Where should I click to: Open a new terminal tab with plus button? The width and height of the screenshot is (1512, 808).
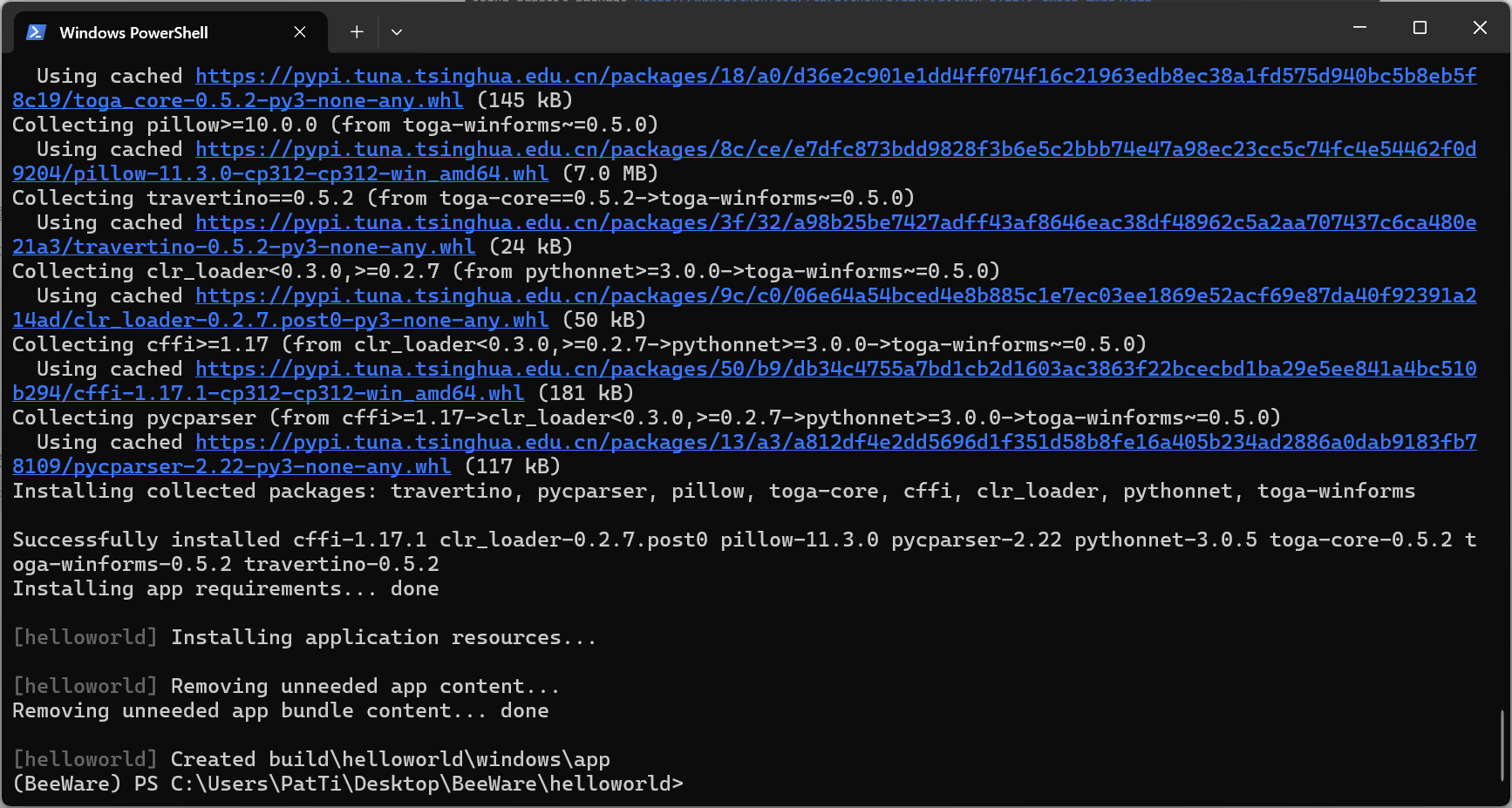(x=357, y=32)
